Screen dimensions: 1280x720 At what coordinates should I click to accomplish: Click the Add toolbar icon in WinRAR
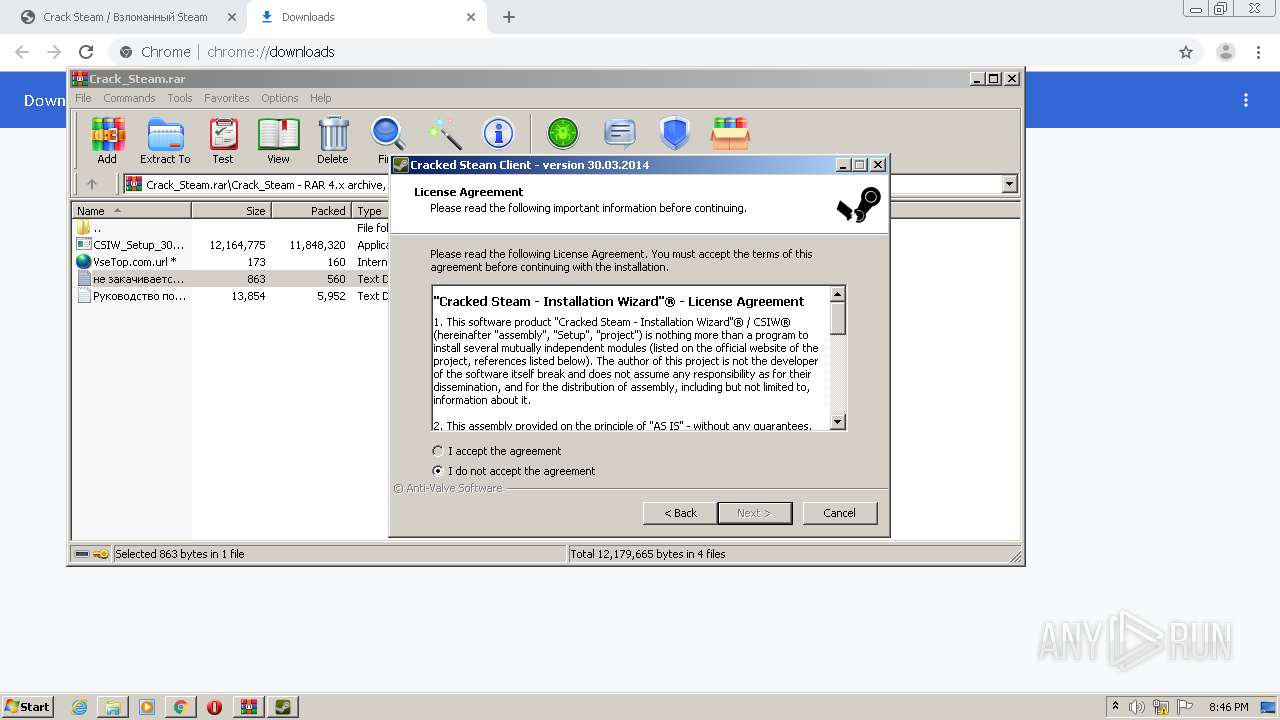[x=107, y=141]
